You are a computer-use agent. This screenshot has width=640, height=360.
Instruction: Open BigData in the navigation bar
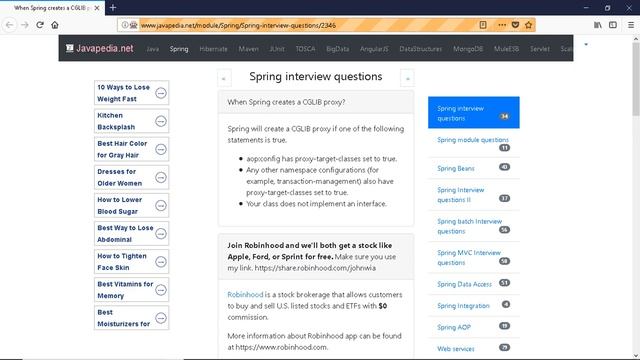pyautogui.click(x=338, y=49)
